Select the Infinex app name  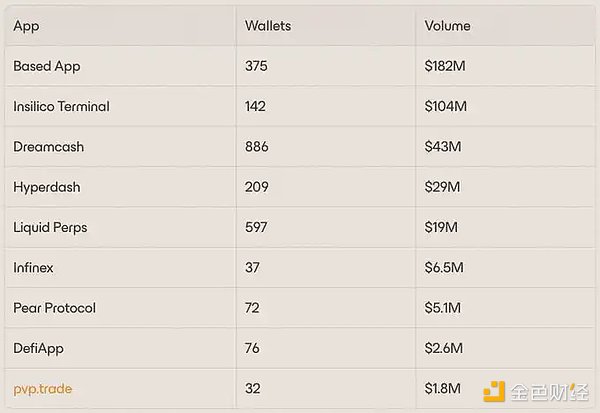(33, 268)
